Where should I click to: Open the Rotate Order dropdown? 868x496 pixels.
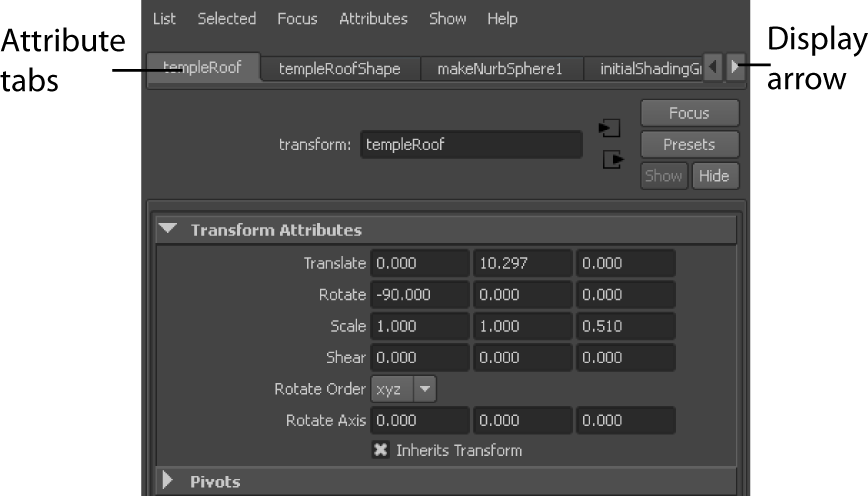coord(403,388)
